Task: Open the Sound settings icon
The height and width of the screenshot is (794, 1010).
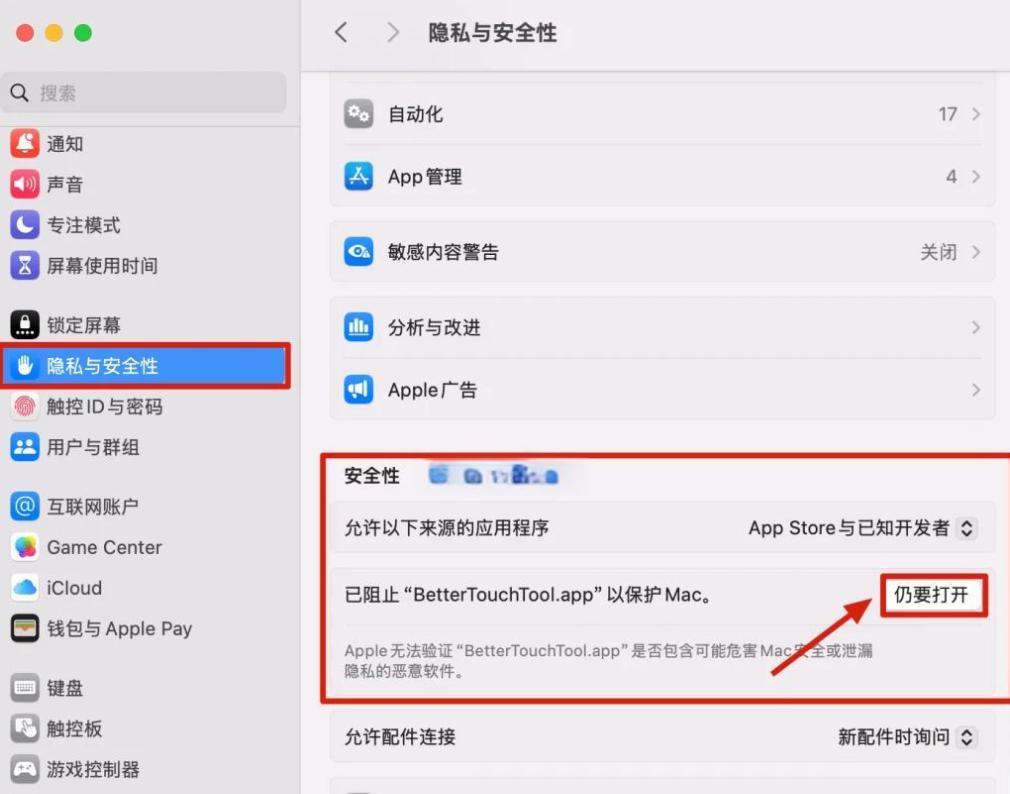Action: (25, 185)
